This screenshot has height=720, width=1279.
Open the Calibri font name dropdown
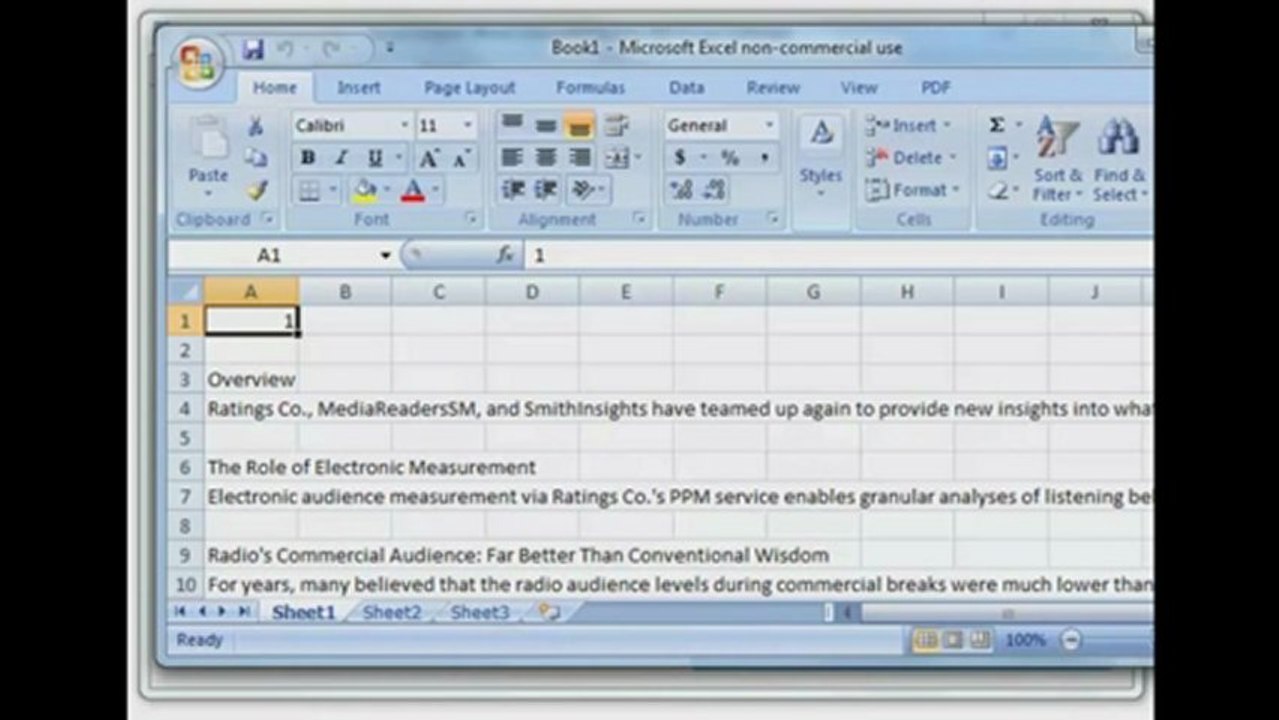point(405,126)
